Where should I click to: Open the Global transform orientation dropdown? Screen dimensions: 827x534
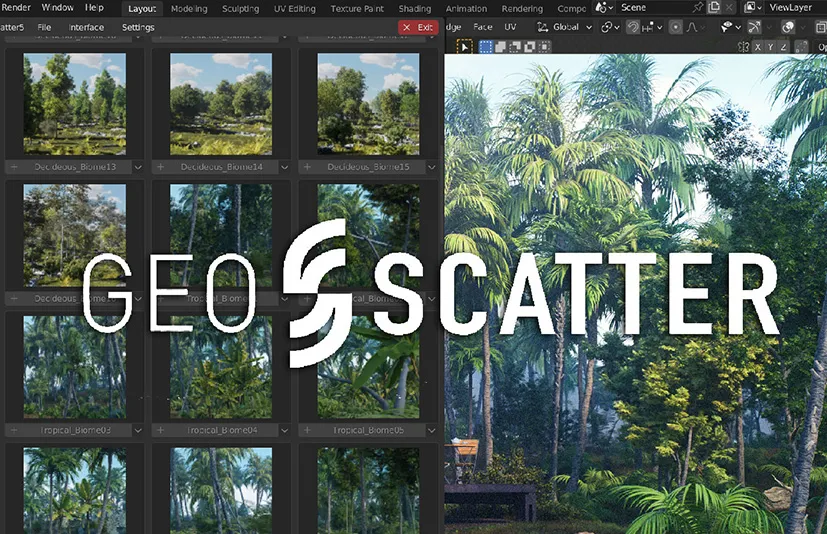(x=564, y=27)
